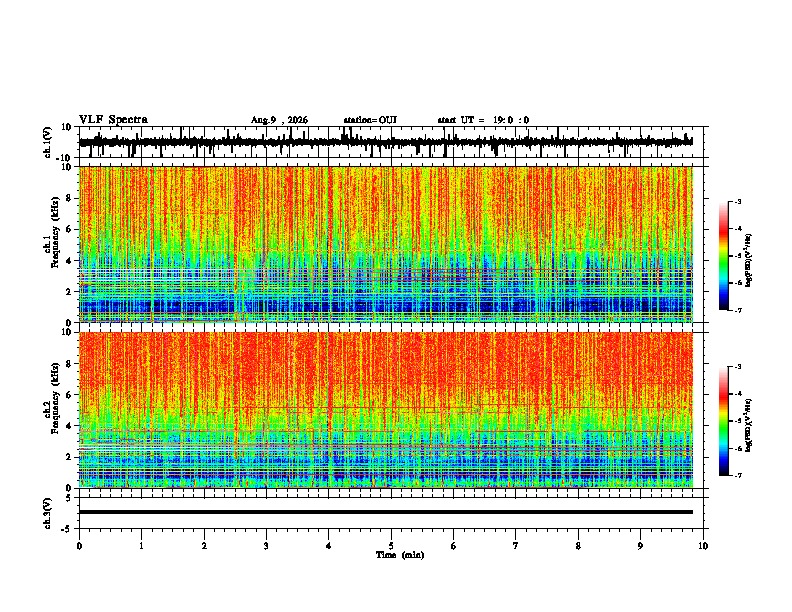Screen dimensions: 792x612
Task: Click the time axis tick label "10"
Action: coord(703,546)
